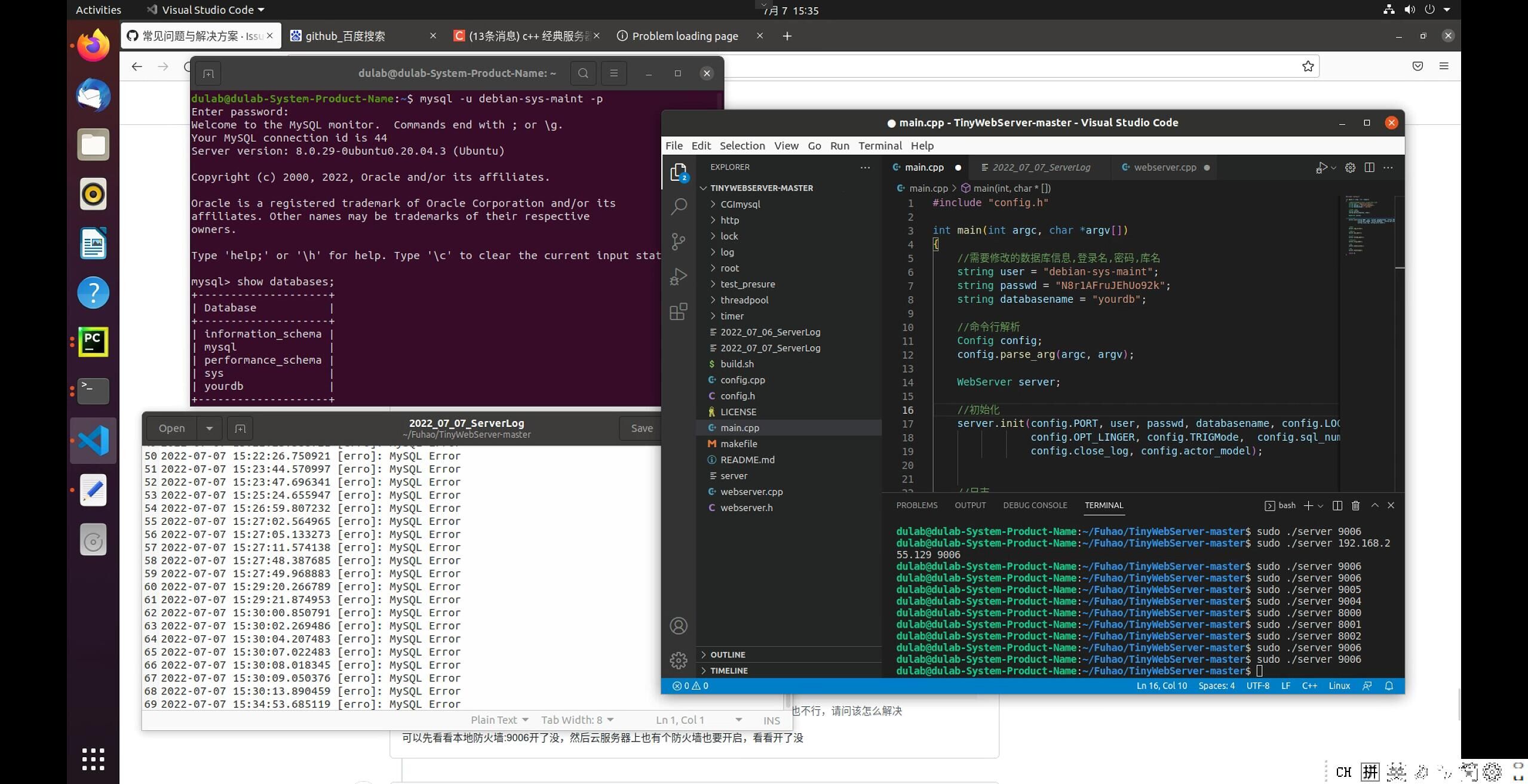Expand the OUTLINE section
This screenshot has height=784, width=1528.
(728, 654)
